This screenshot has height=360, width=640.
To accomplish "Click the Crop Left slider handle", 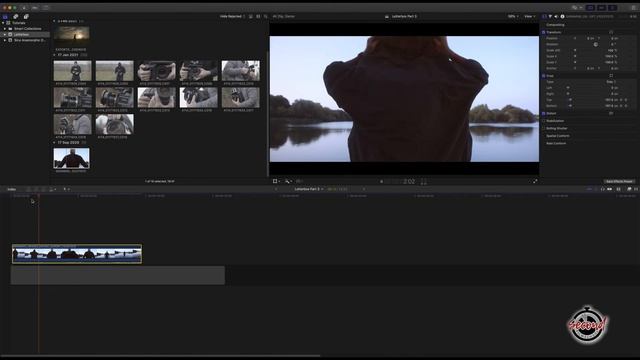I will click(568, 88).
